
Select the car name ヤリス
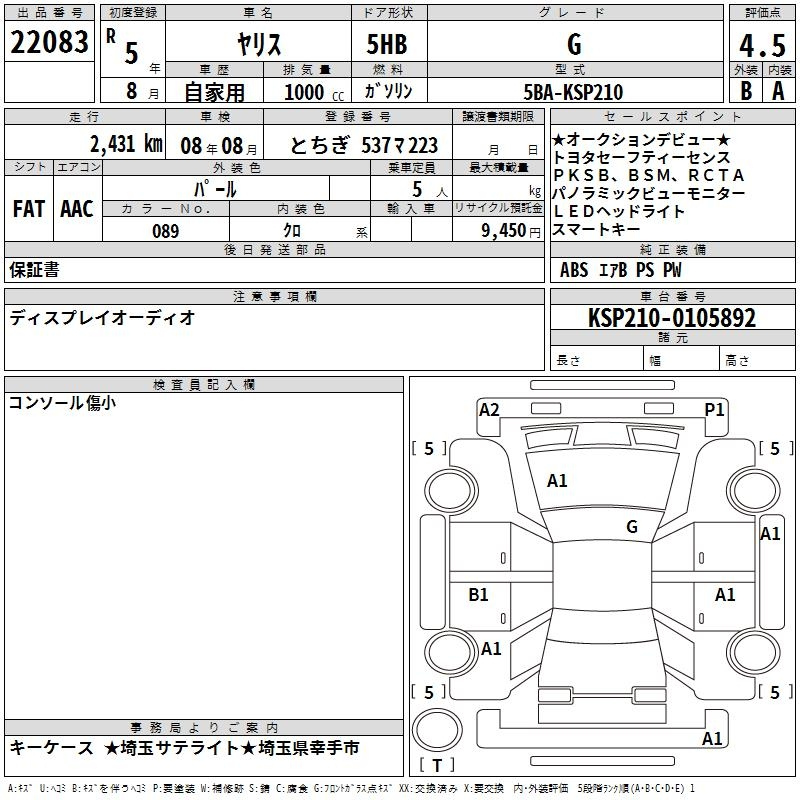coord(259,44)
